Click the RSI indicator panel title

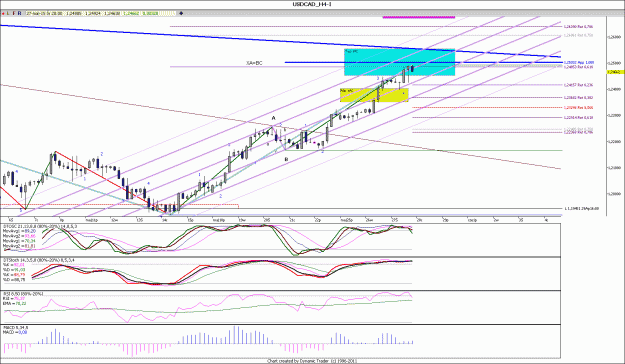click(x=23, y=294)
